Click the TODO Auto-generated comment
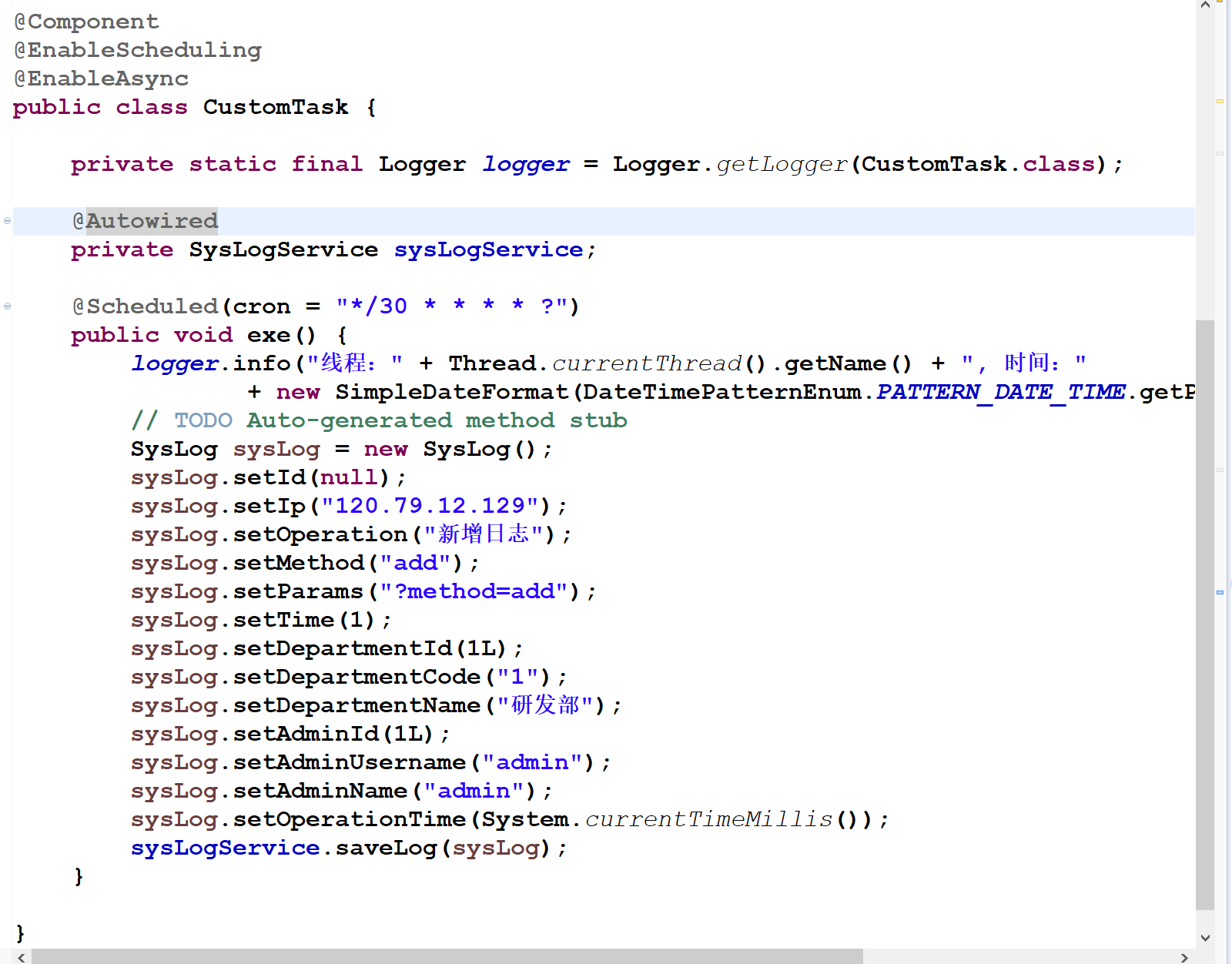This screenshot has height=964, width=1232. click(379, 421)
